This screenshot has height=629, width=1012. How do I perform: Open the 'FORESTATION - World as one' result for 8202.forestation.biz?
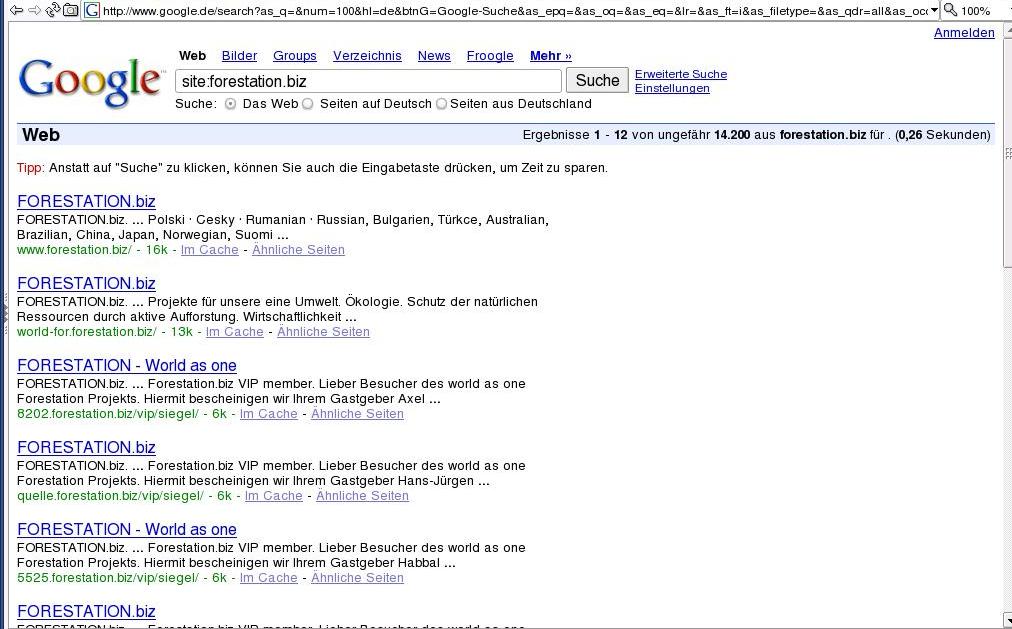tap(127, 365)
